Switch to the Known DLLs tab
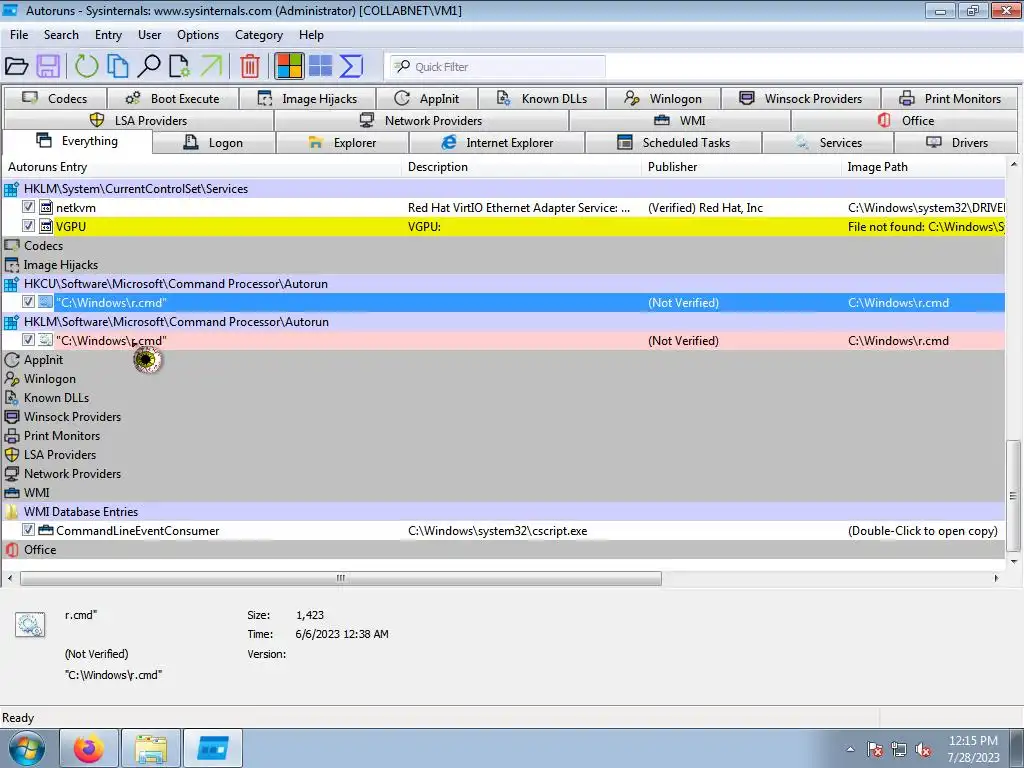1024x768 pixels. (542, 99)
